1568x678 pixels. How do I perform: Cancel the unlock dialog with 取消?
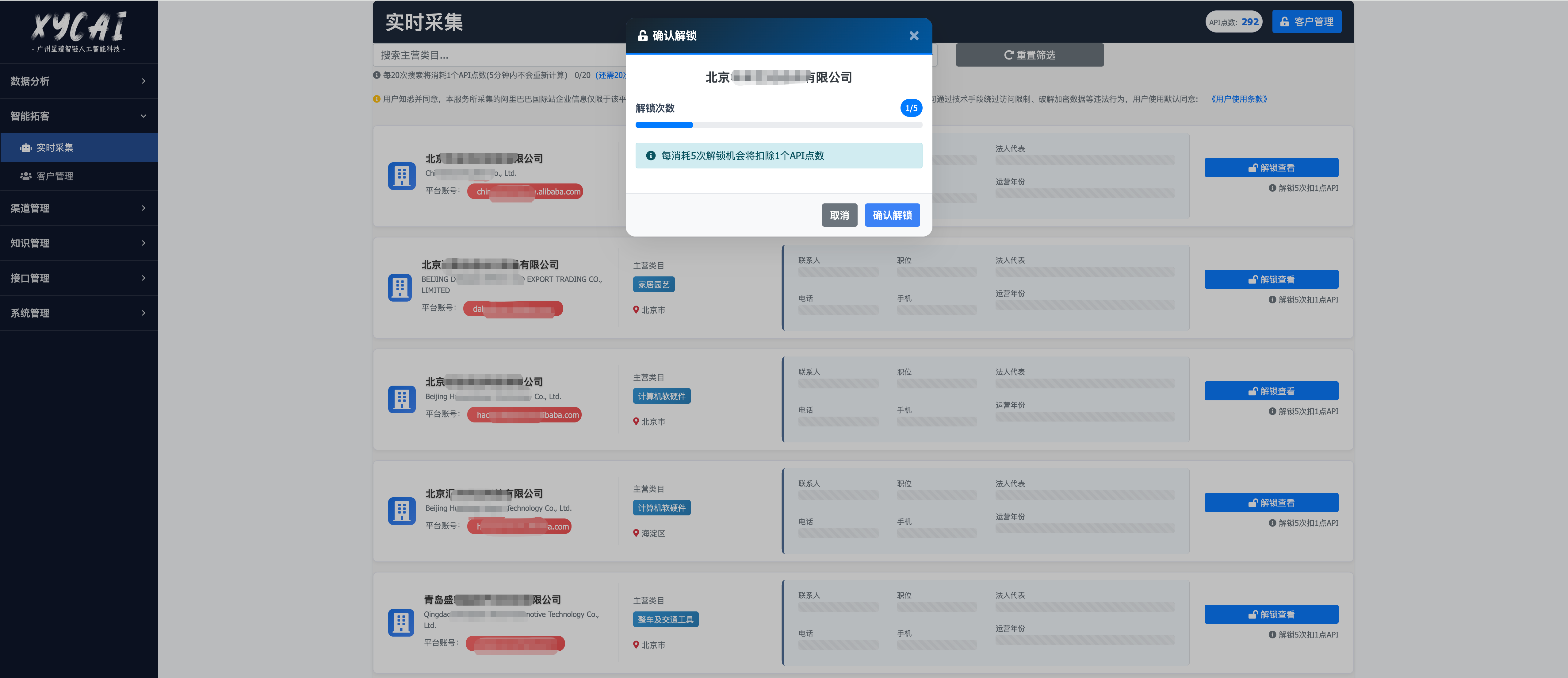(839, 215)
